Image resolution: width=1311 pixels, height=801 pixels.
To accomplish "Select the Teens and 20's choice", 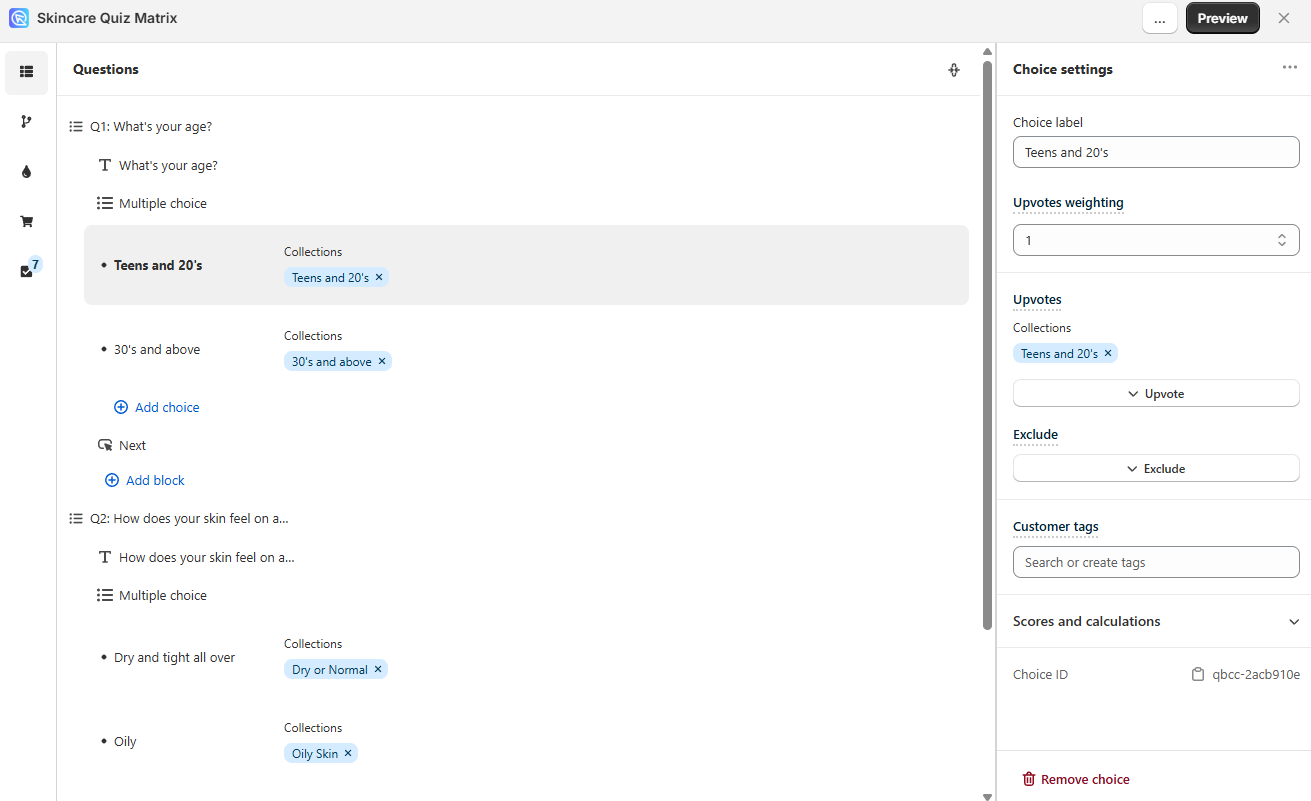I will [526, 265].
